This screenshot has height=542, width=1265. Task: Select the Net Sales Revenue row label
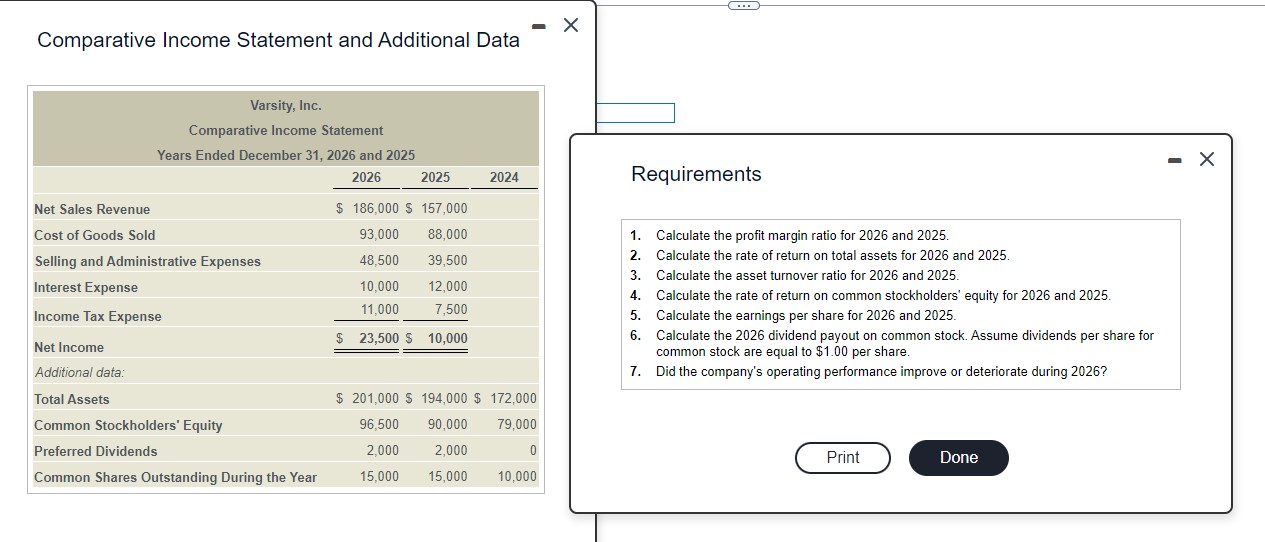pyautogui.click(x=92, y=209)
